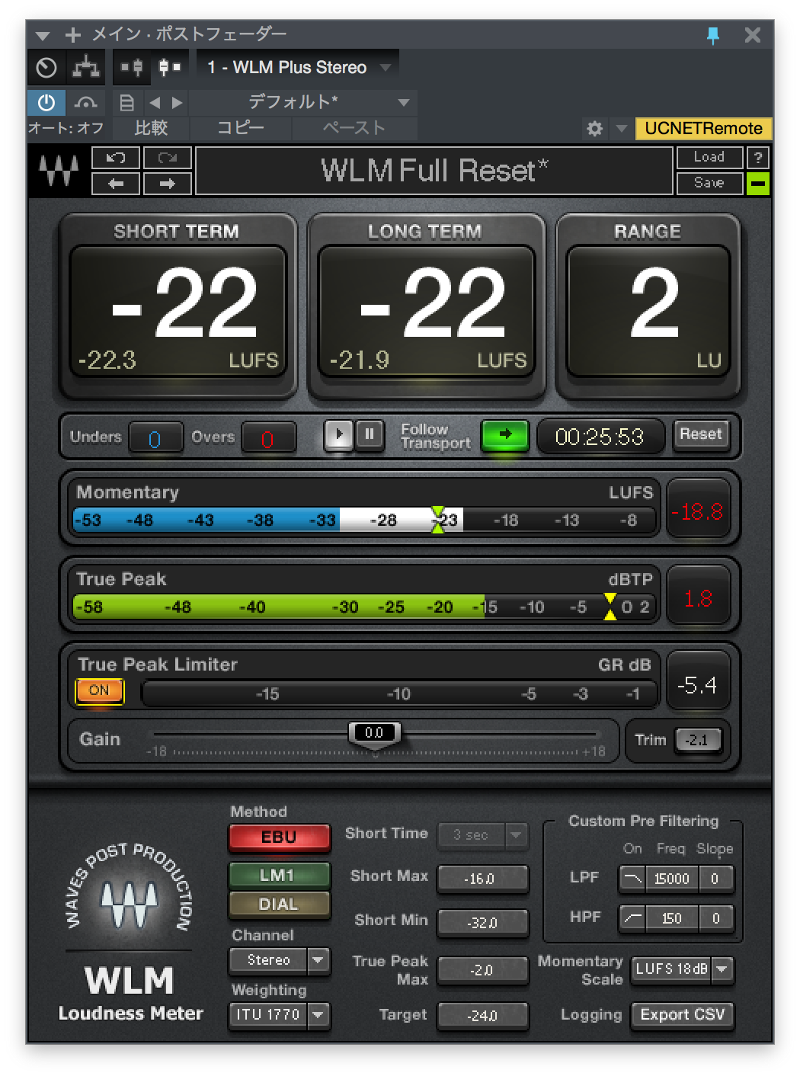Click the Short Min -32.0 field
Screen dimensions: 800x1076
coord(483,922)
